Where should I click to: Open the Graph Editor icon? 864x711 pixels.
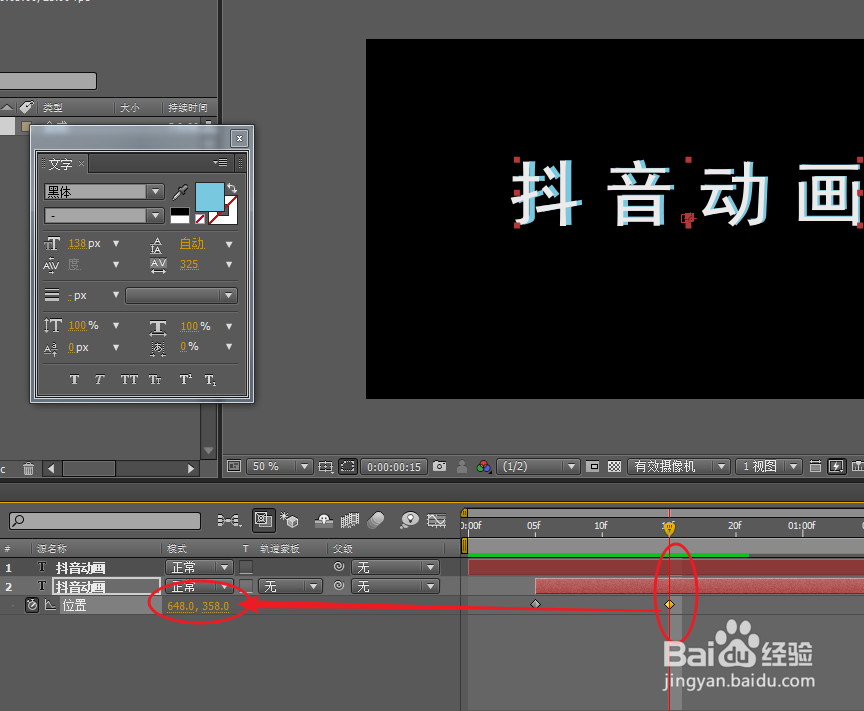436,520
